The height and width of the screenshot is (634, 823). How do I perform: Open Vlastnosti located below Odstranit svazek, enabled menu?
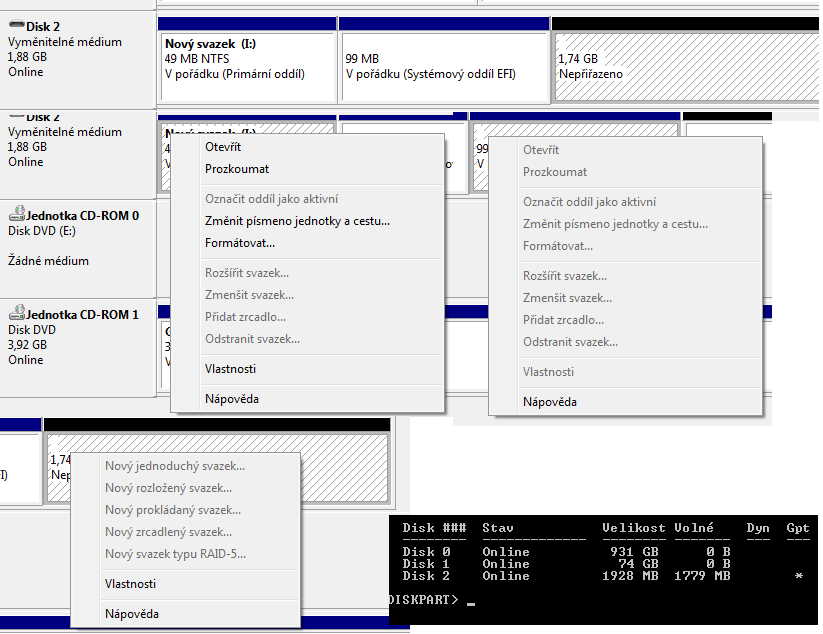231,369
